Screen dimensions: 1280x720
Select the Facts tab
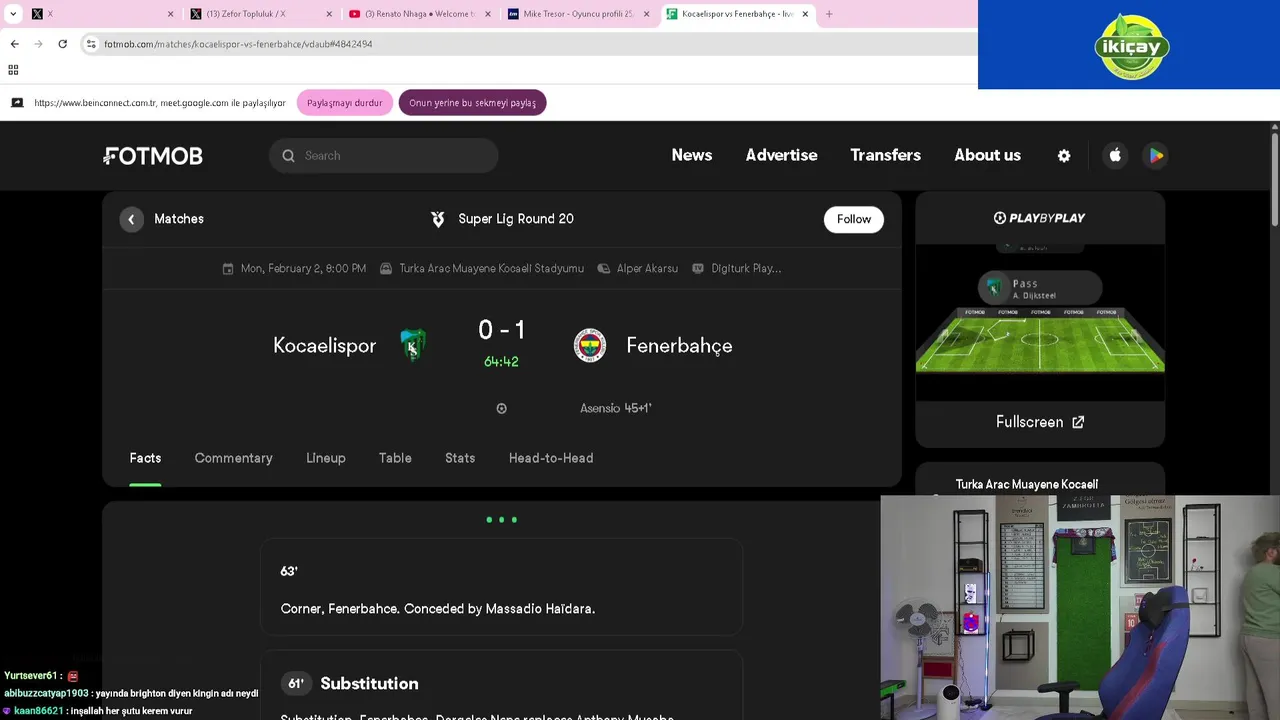tap(145, 458)
